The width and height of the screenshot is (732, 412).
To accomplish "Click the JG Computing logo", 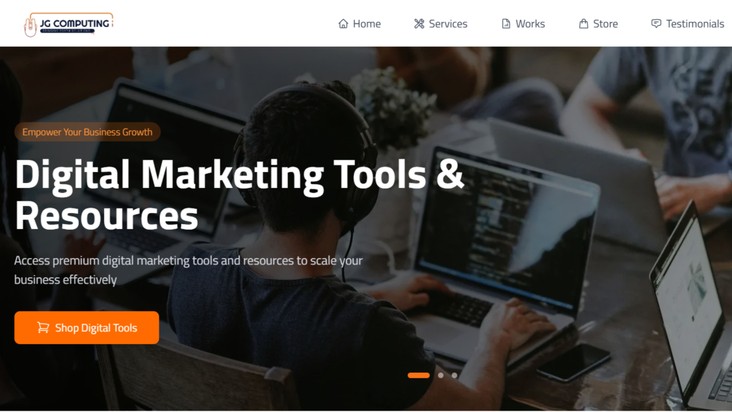I will pyautogui.click(x=69, y=24).
